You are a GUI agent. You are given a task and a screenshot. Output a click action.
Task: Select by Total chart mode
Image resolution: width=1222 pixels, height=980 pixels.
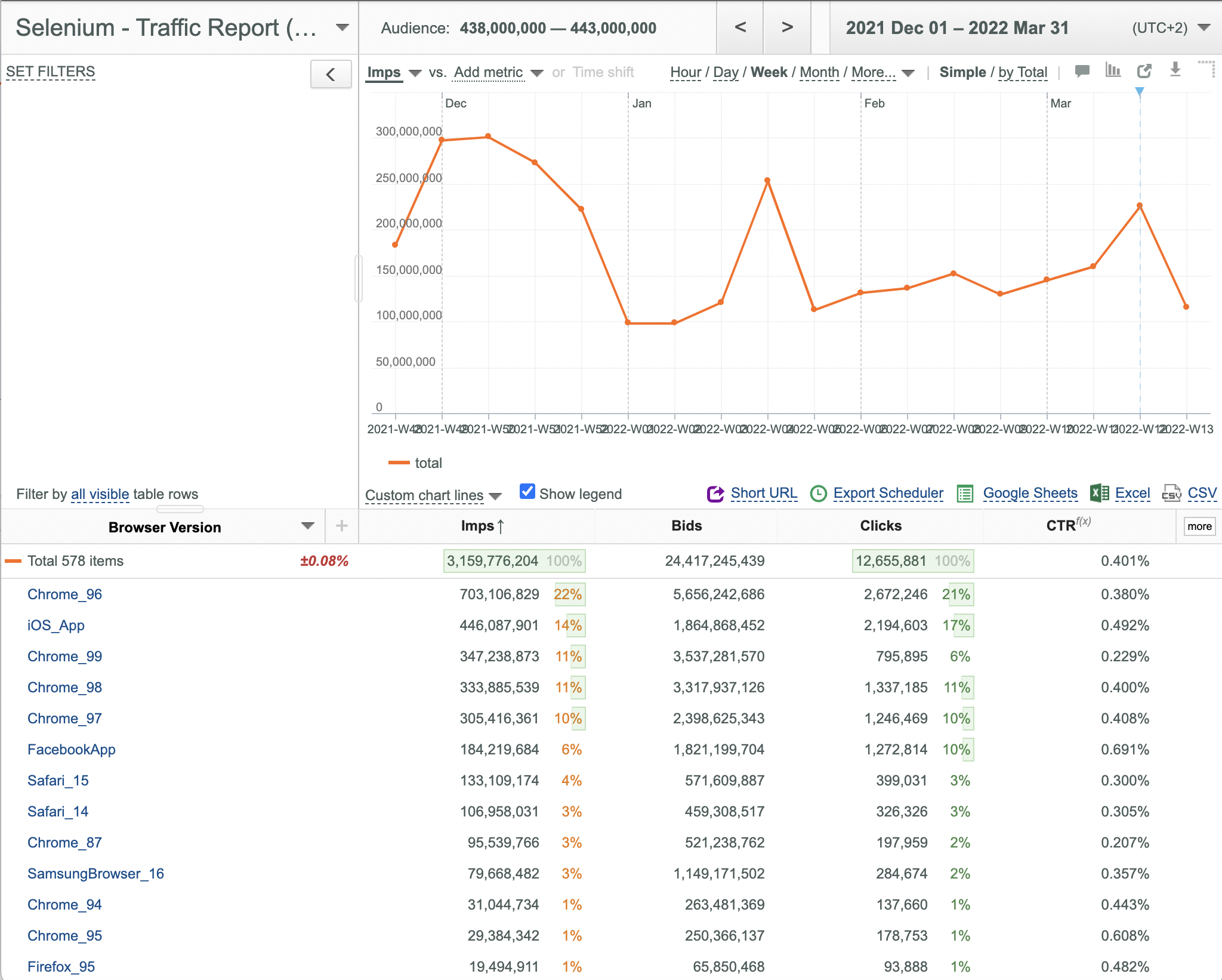1023,72
